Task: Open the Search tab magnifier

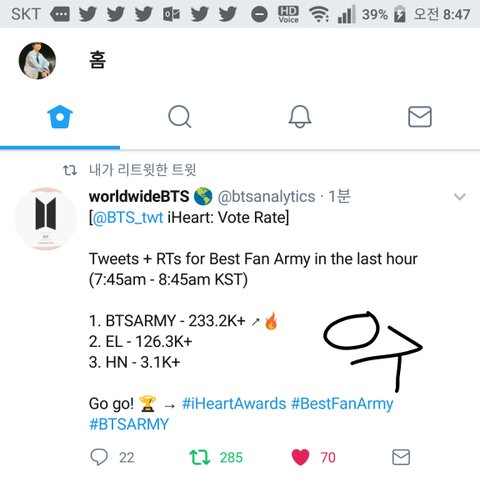Action: (180, 117)
